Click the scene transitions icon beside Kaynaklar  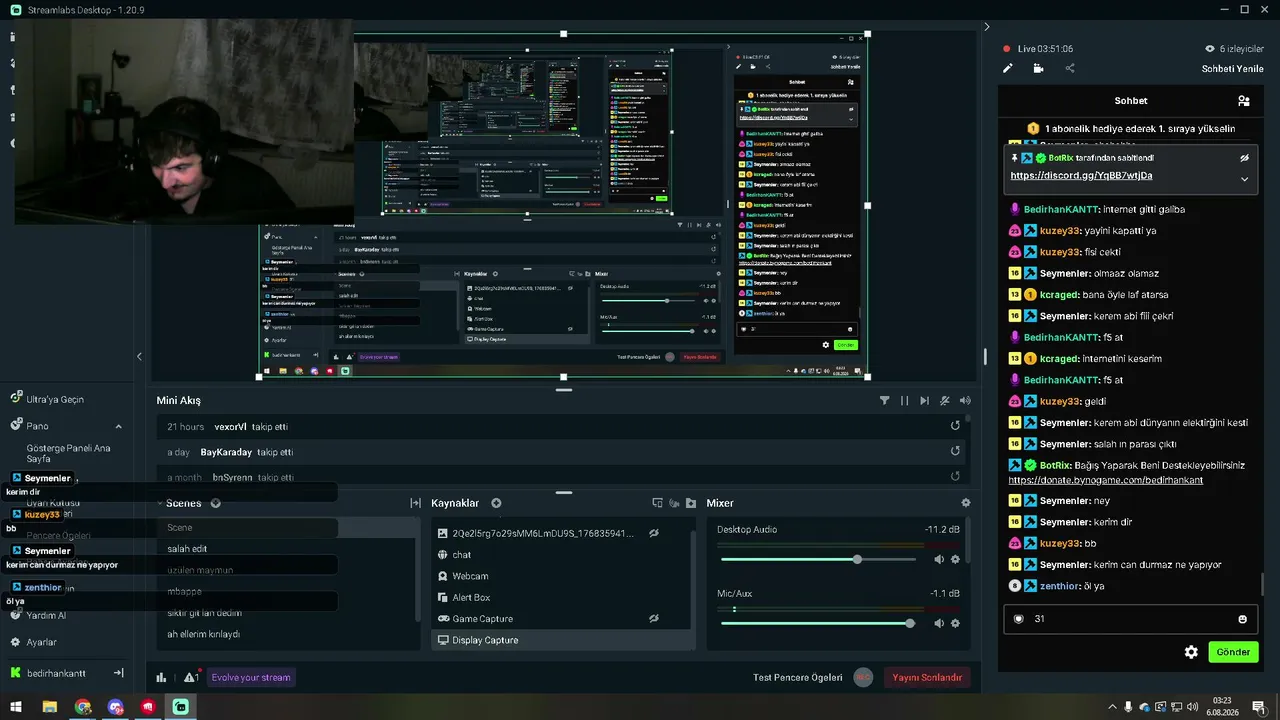tap(415, 503)
